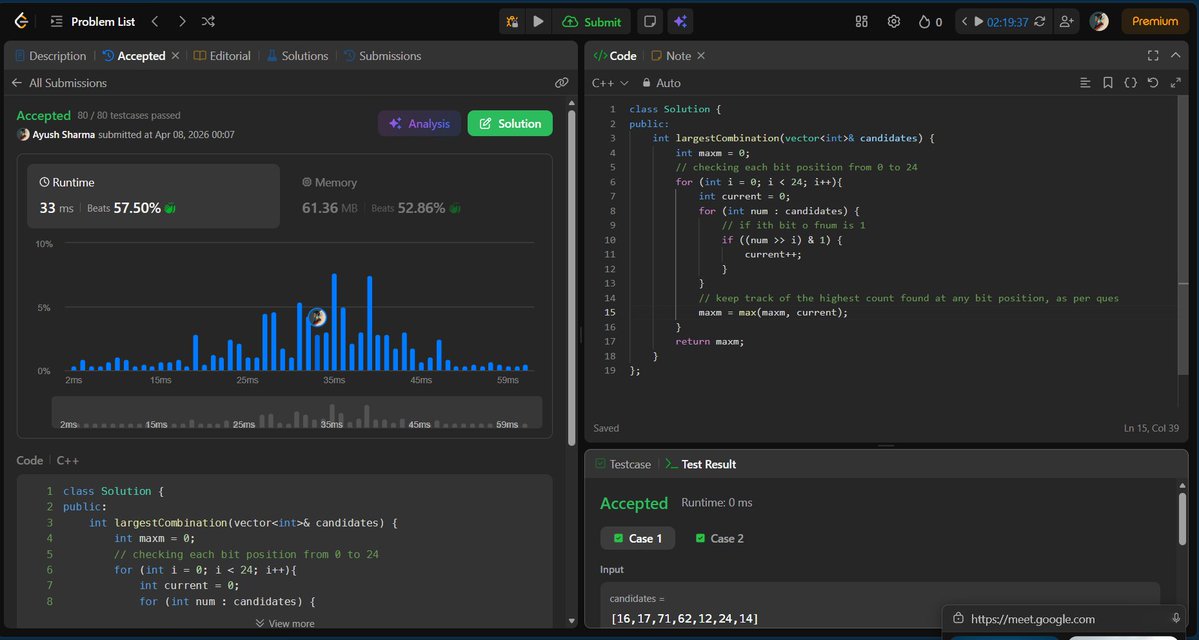View the streak fire counter

pos(930,21)
